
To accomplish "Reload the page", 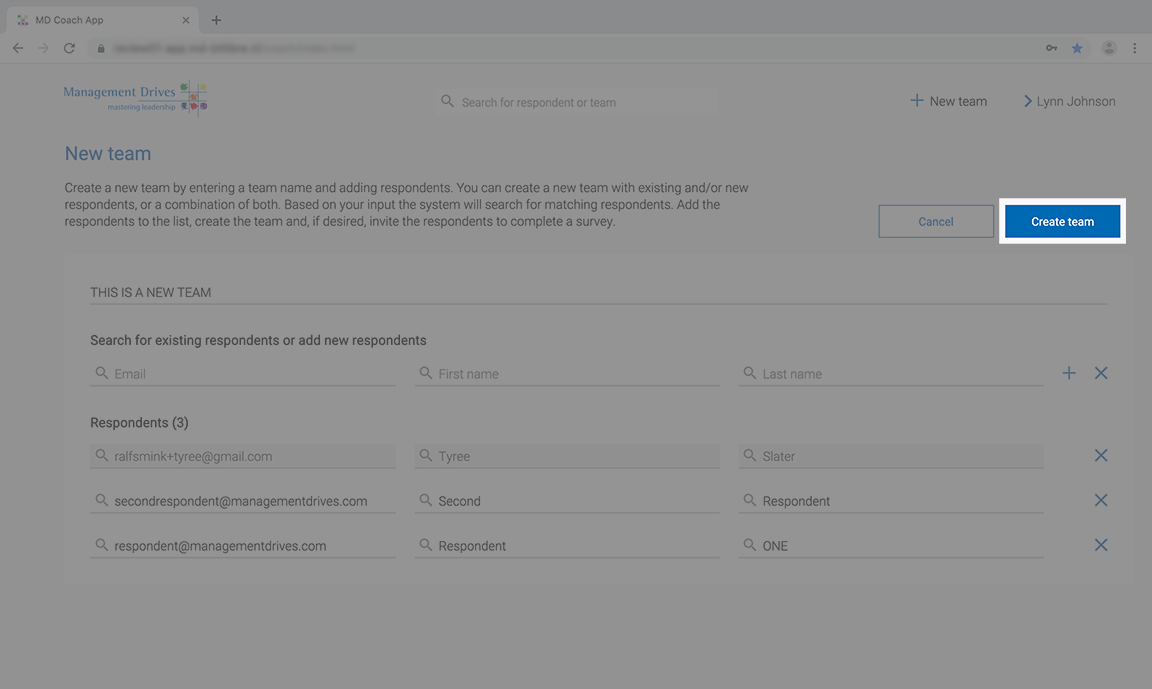I will (x=69, y=48).
